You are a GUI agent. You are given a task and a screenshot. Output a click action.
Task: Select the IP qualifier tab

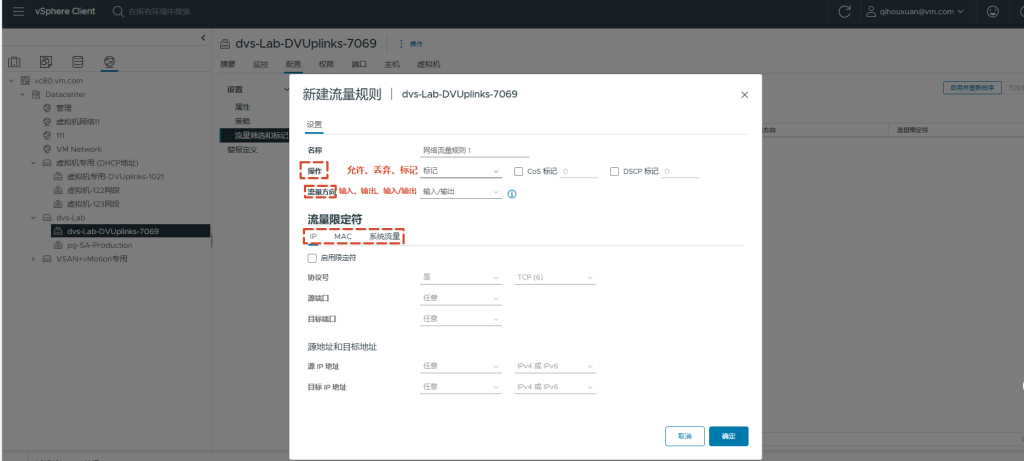313,236
